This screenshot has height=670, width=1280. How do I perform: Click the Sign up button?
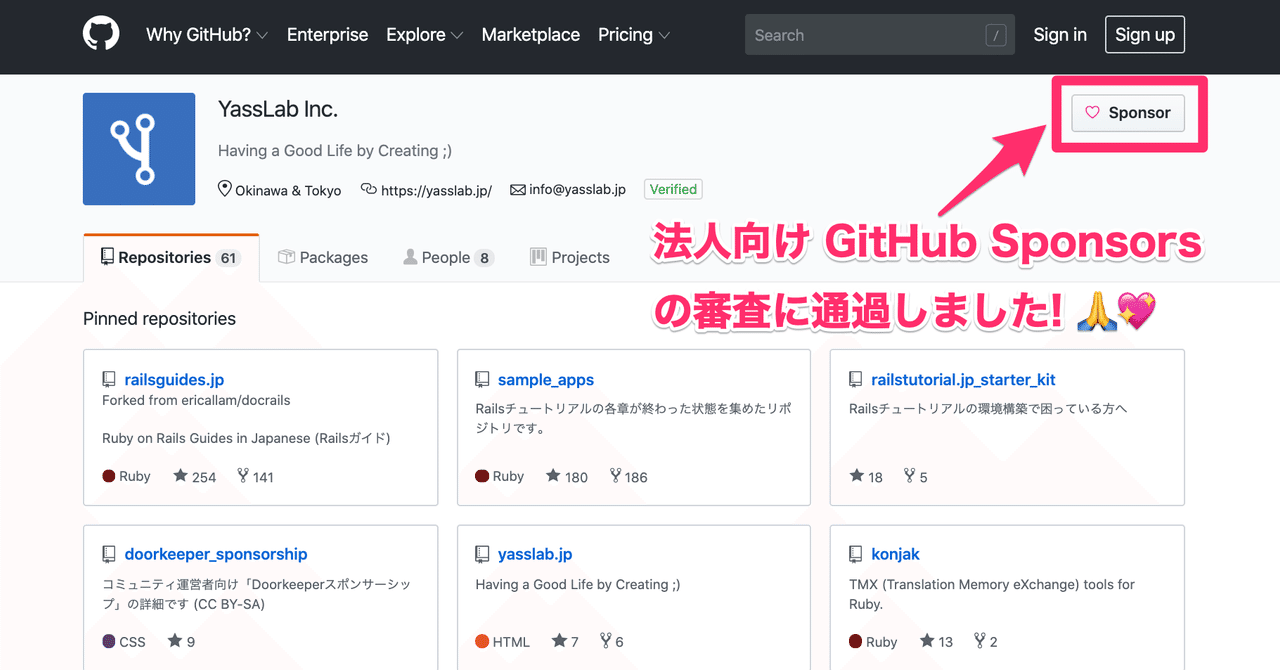1145,34
